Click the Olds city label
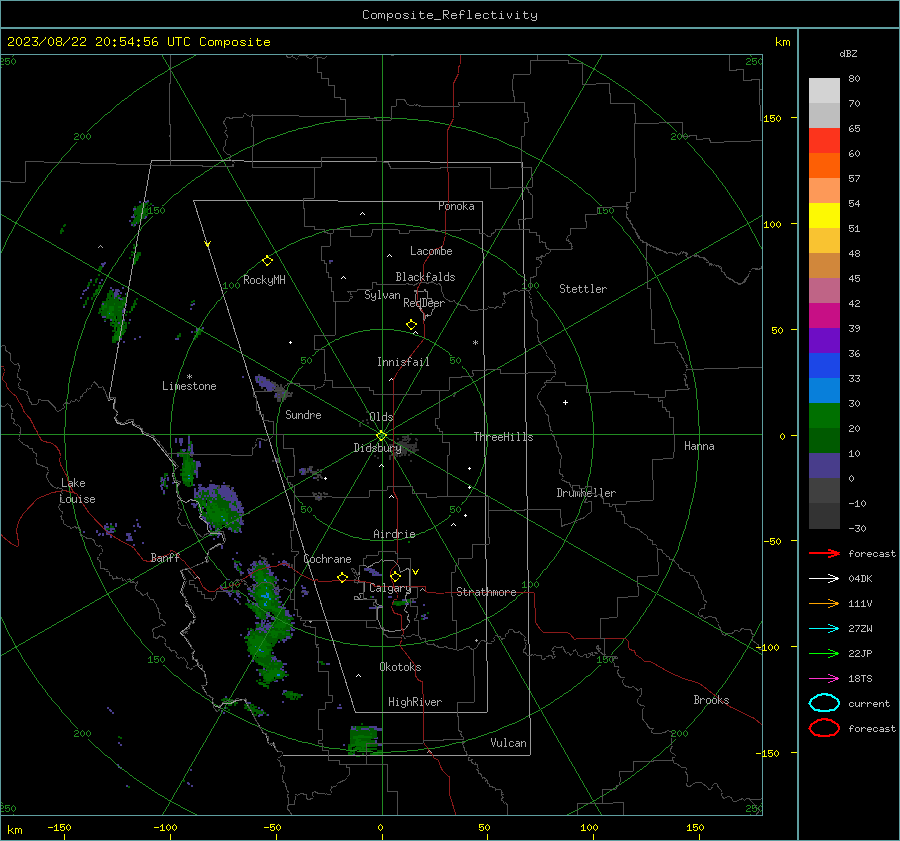 click(x=381, y=417)
